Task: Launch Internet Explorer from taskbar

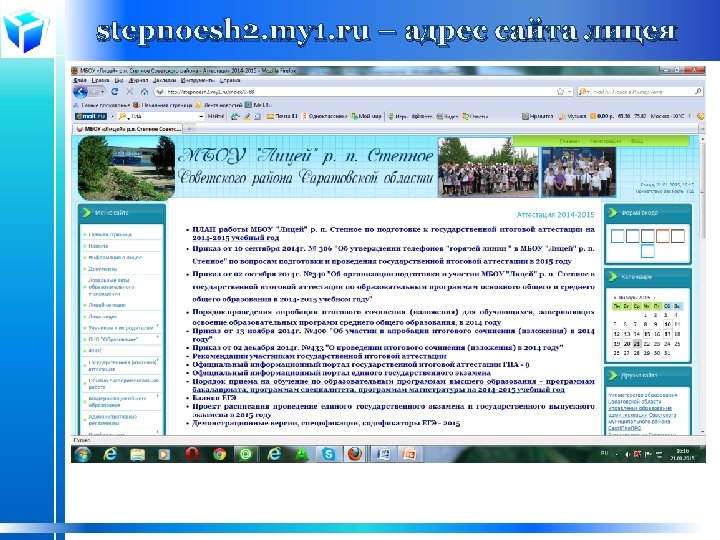Action: click(x=110, y=454)
